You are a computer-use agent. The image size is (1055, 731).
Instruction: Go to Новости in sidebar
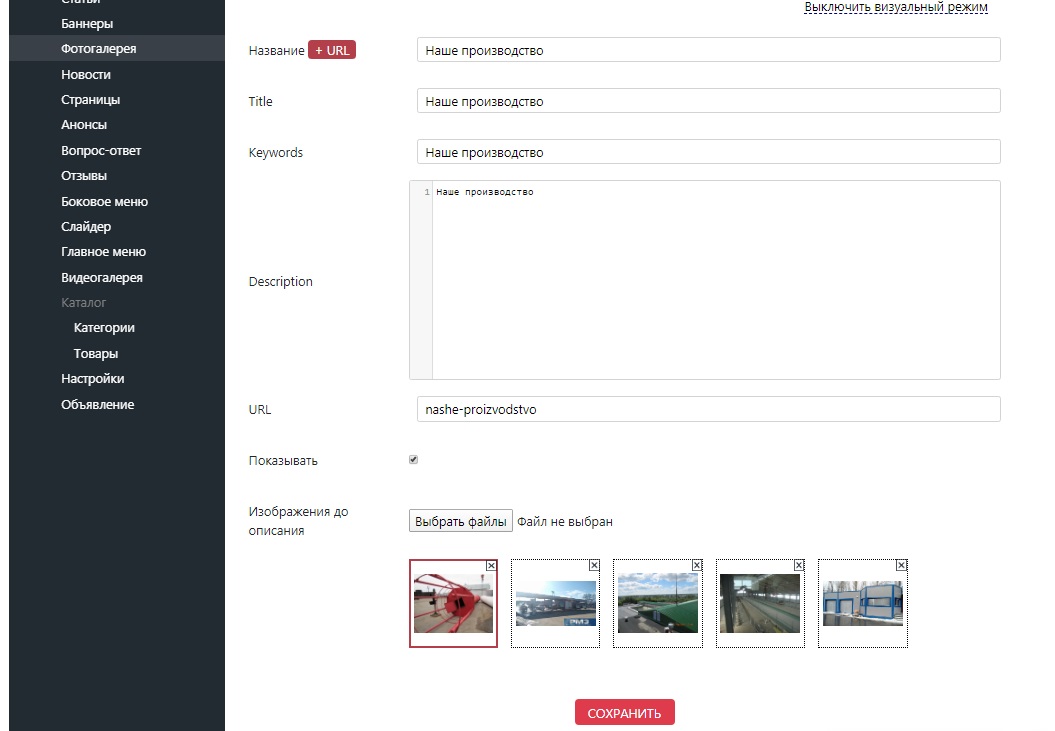point(85,75)
